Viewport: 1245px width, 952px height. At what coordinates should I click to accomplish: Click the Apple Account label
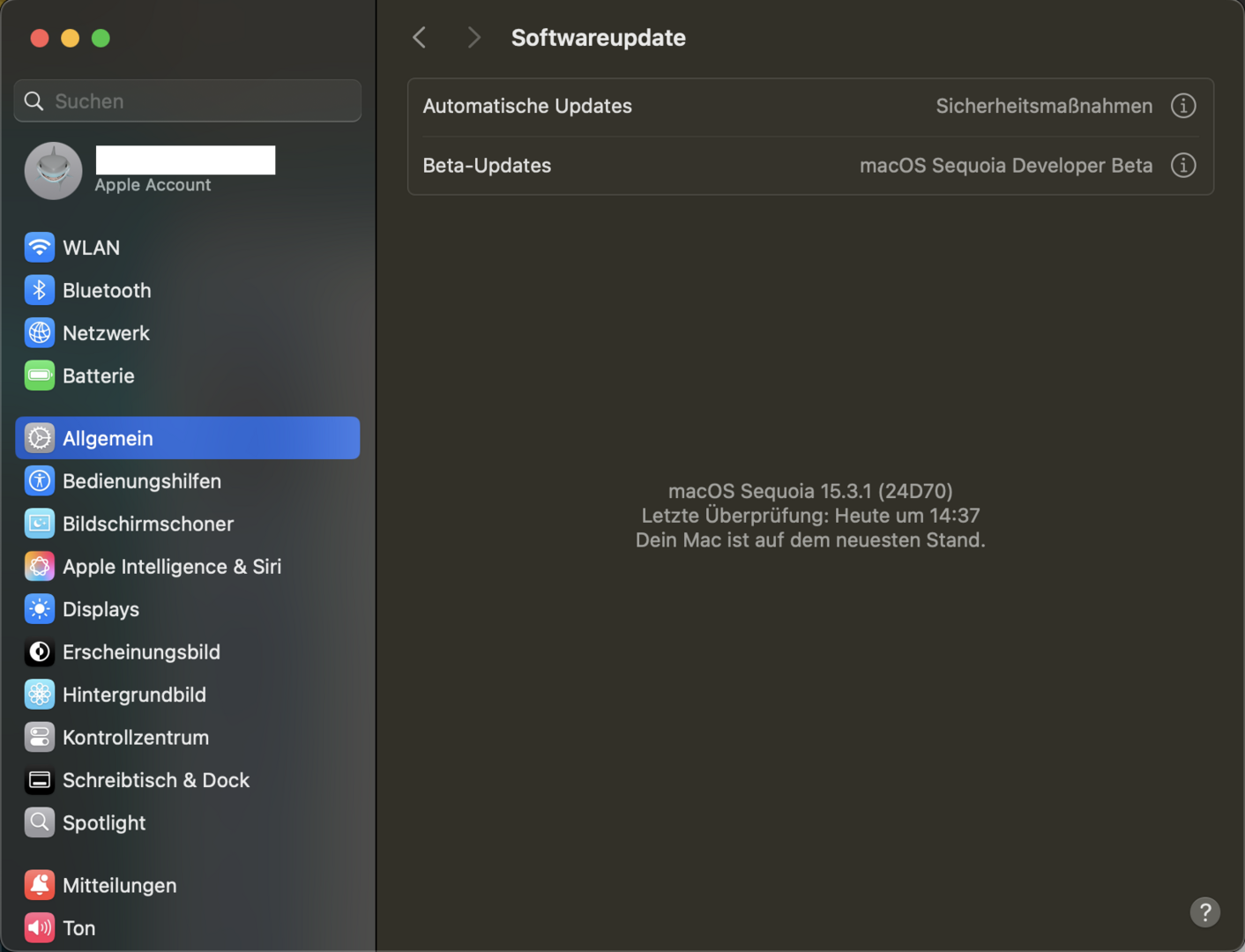click(153, 185)
